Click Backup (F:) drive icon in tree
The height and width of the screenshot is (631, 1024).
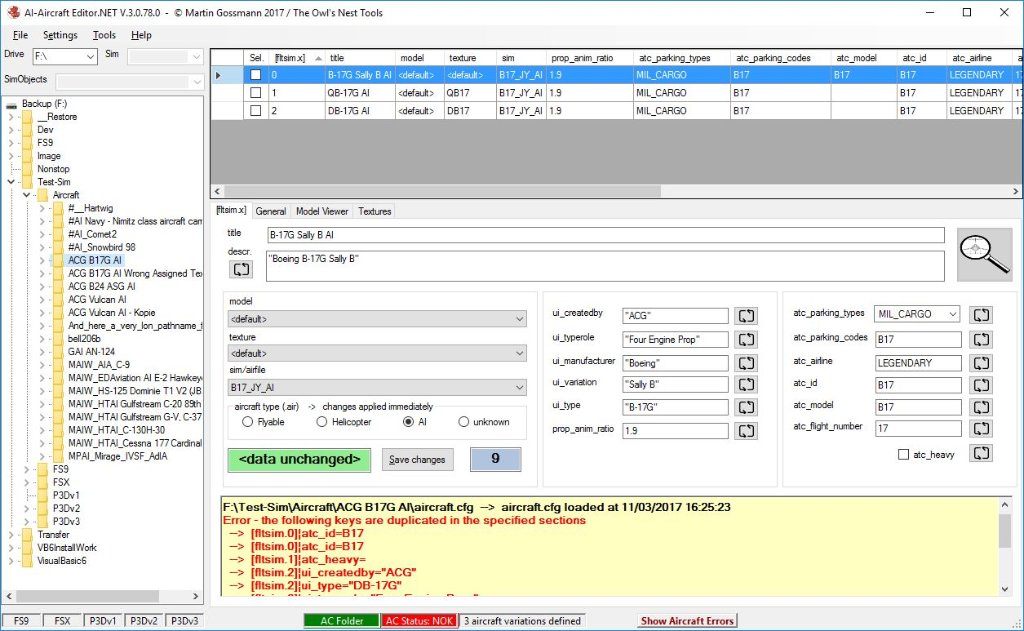12,105
